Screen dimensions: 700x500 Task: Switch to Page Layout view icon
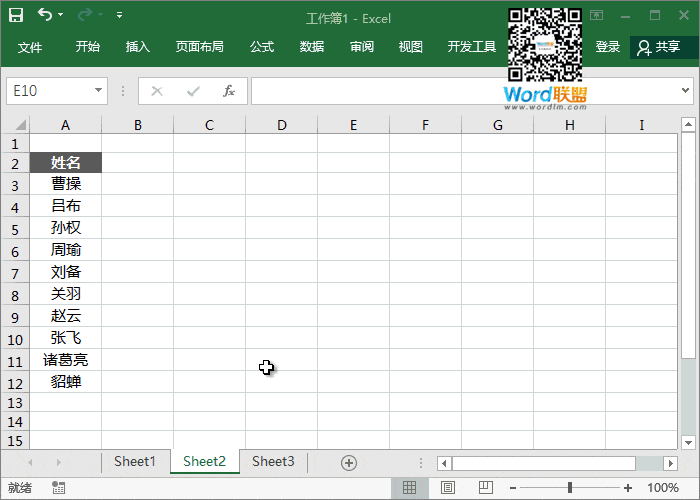448,488
